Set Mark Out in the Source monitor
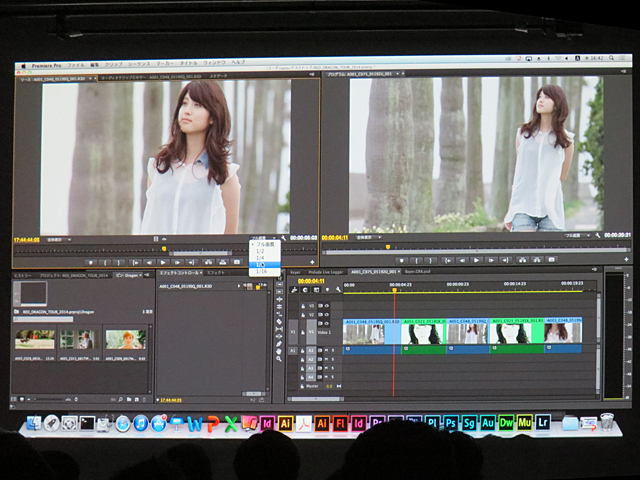The height and width of the screenshot is (480, 640). tap(119, 262)
